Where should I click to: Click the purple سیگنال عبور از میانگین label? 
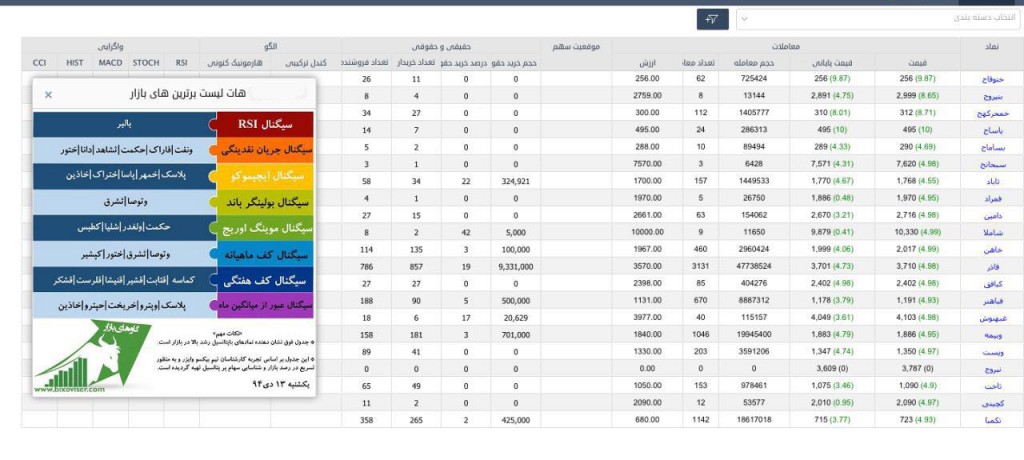click(x=264, y=305)
